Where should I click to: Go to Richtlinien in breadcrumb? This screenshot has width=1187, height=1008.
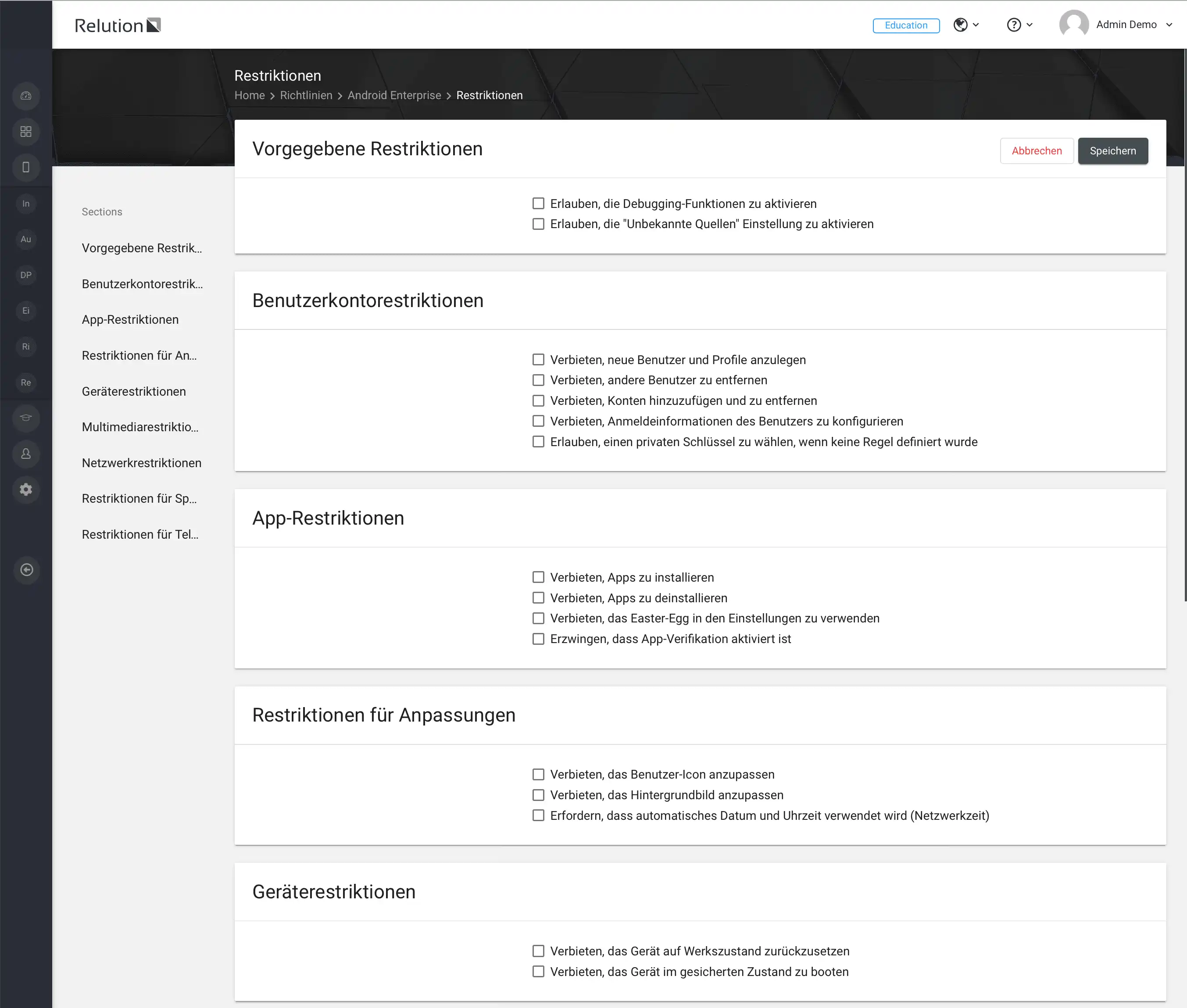coord(306,96)
